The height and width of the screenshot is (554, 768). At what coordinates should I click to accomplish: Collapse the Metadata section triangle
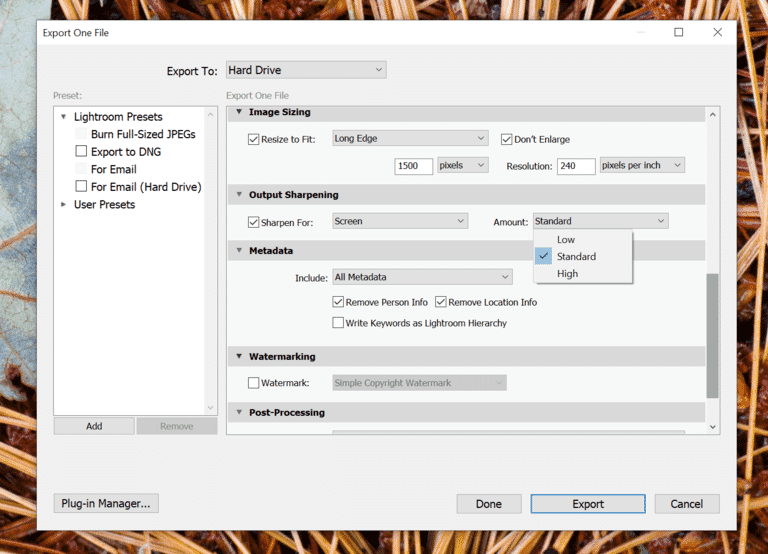pyautogui.click(x=239, y=250)
